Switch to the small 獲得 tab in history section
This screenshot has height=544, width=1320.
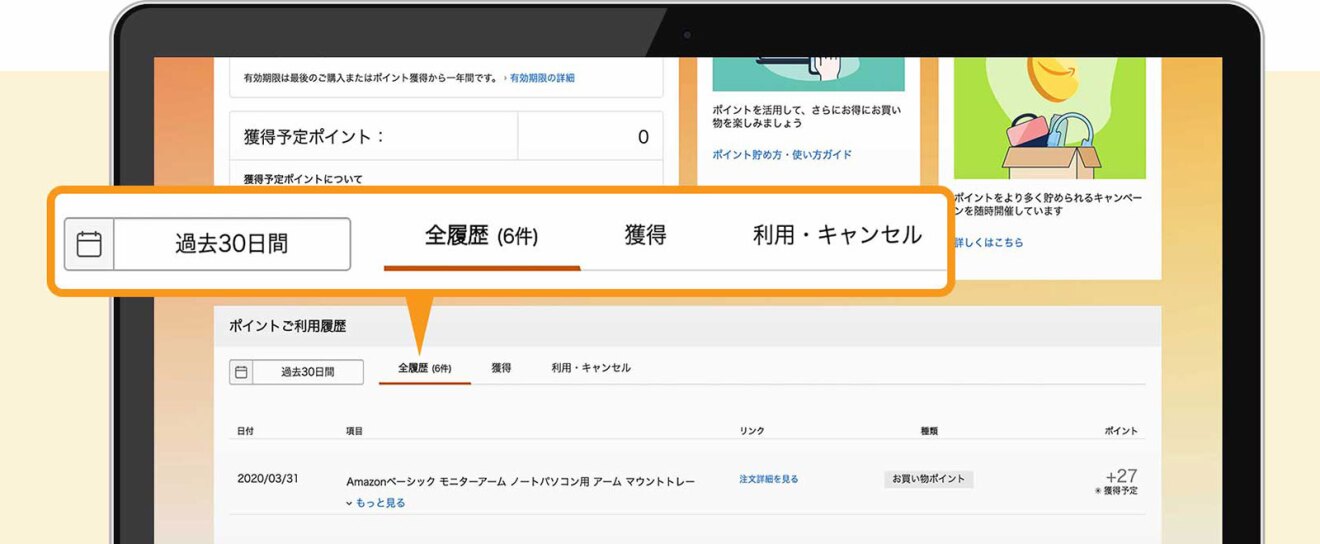(x=501, y=368)
